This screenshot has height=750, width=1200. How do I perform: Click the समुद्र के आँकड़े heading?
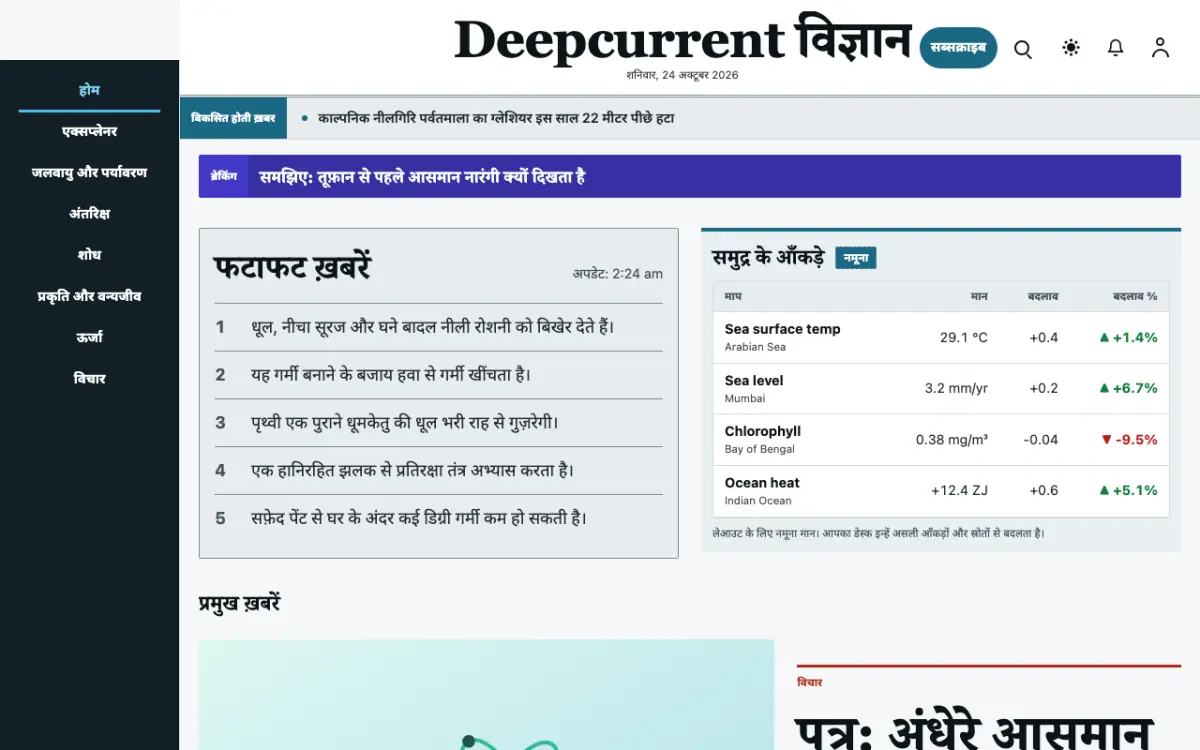769,257
